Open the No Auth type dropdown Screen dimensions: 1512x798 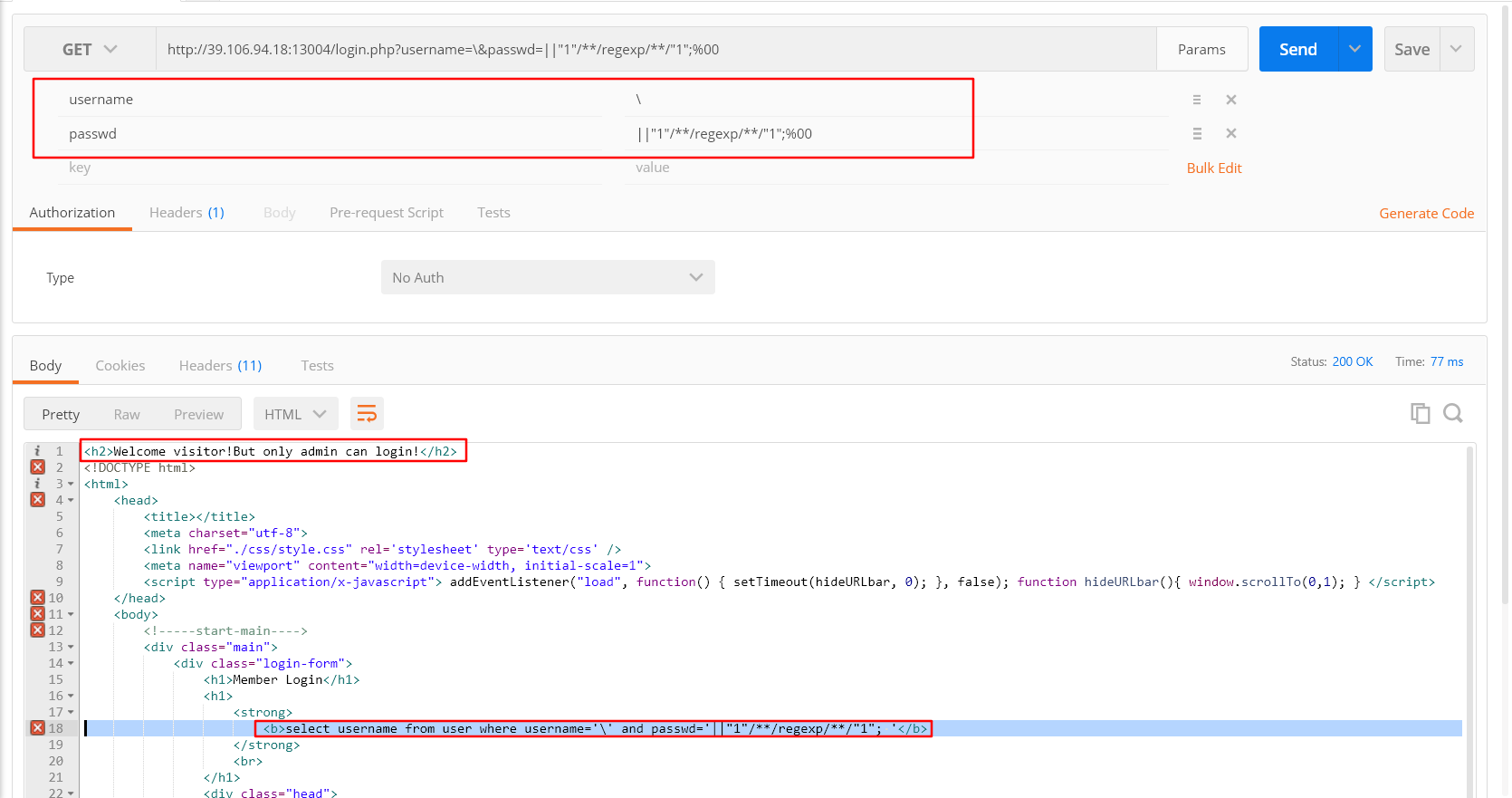coord(548,277)
